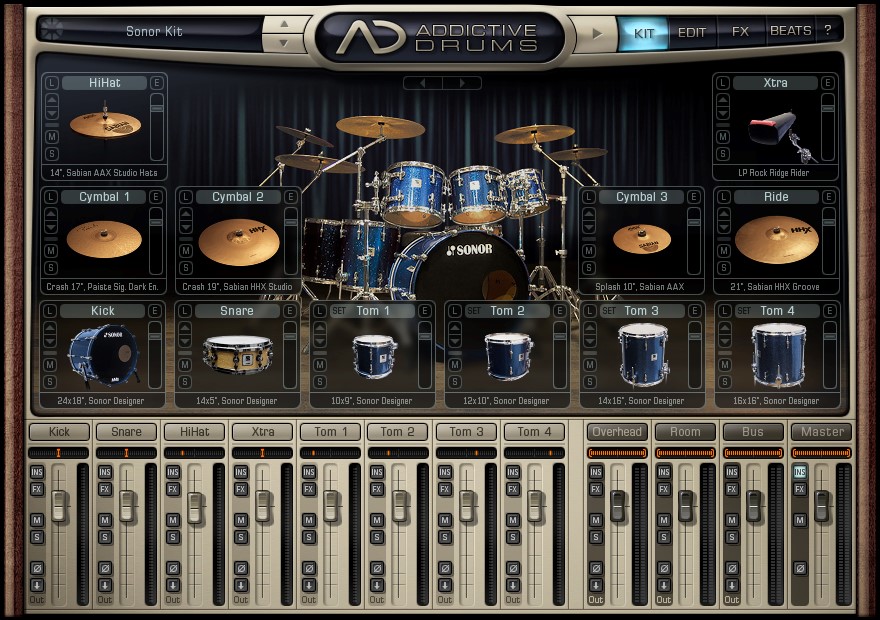Viewport: 880px width, 620px height.
Task: Click the gear icon beside Sonor Kit
Action: pos(52,29)
